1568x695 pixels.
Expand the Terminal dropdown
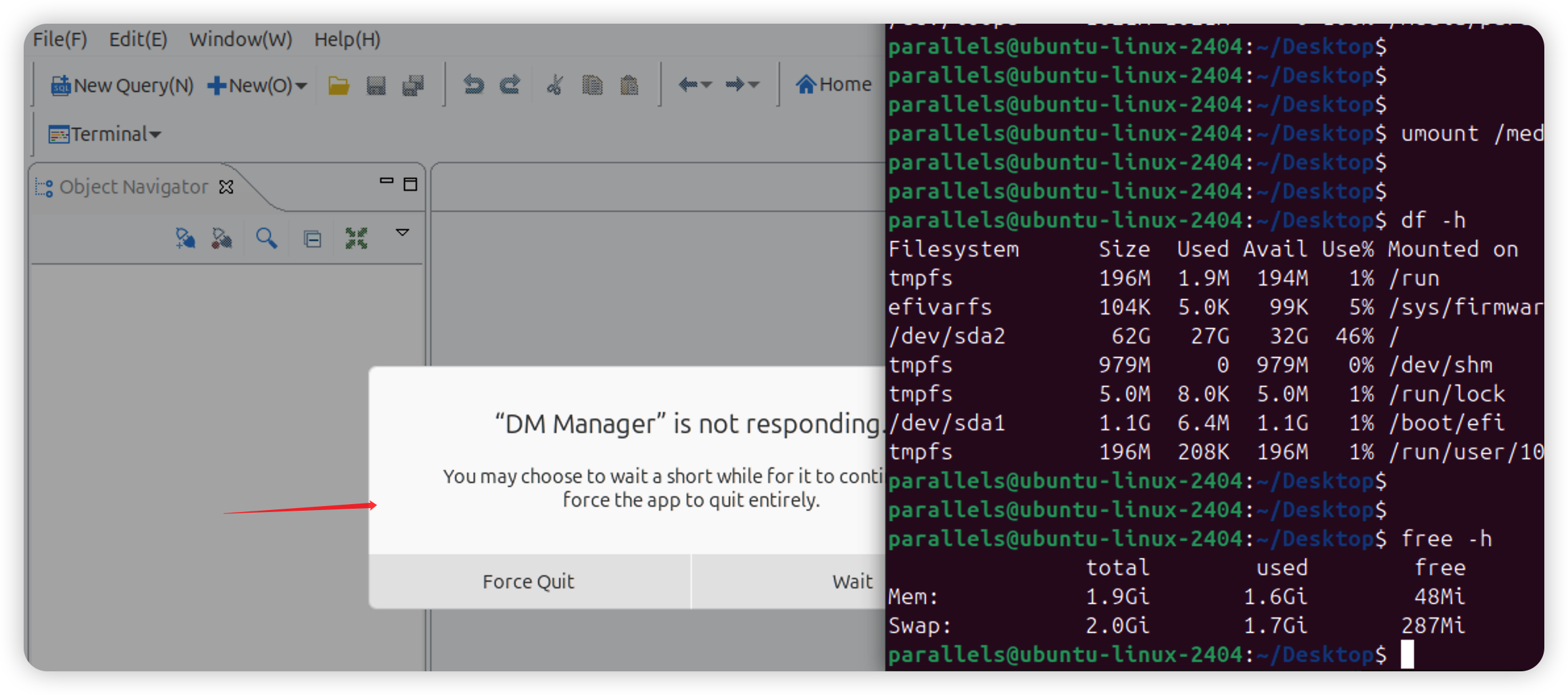tap(156, 135)
